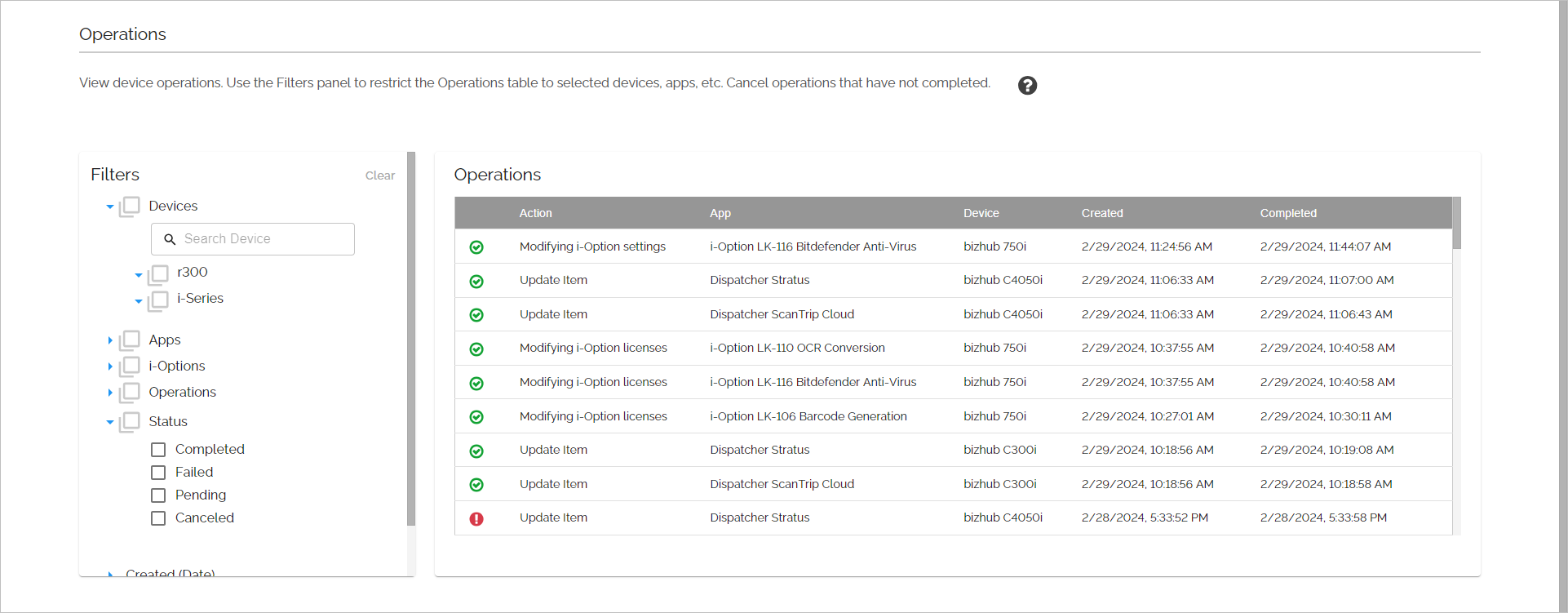Sort by the Completed column header

click(x=1288, y=213)
